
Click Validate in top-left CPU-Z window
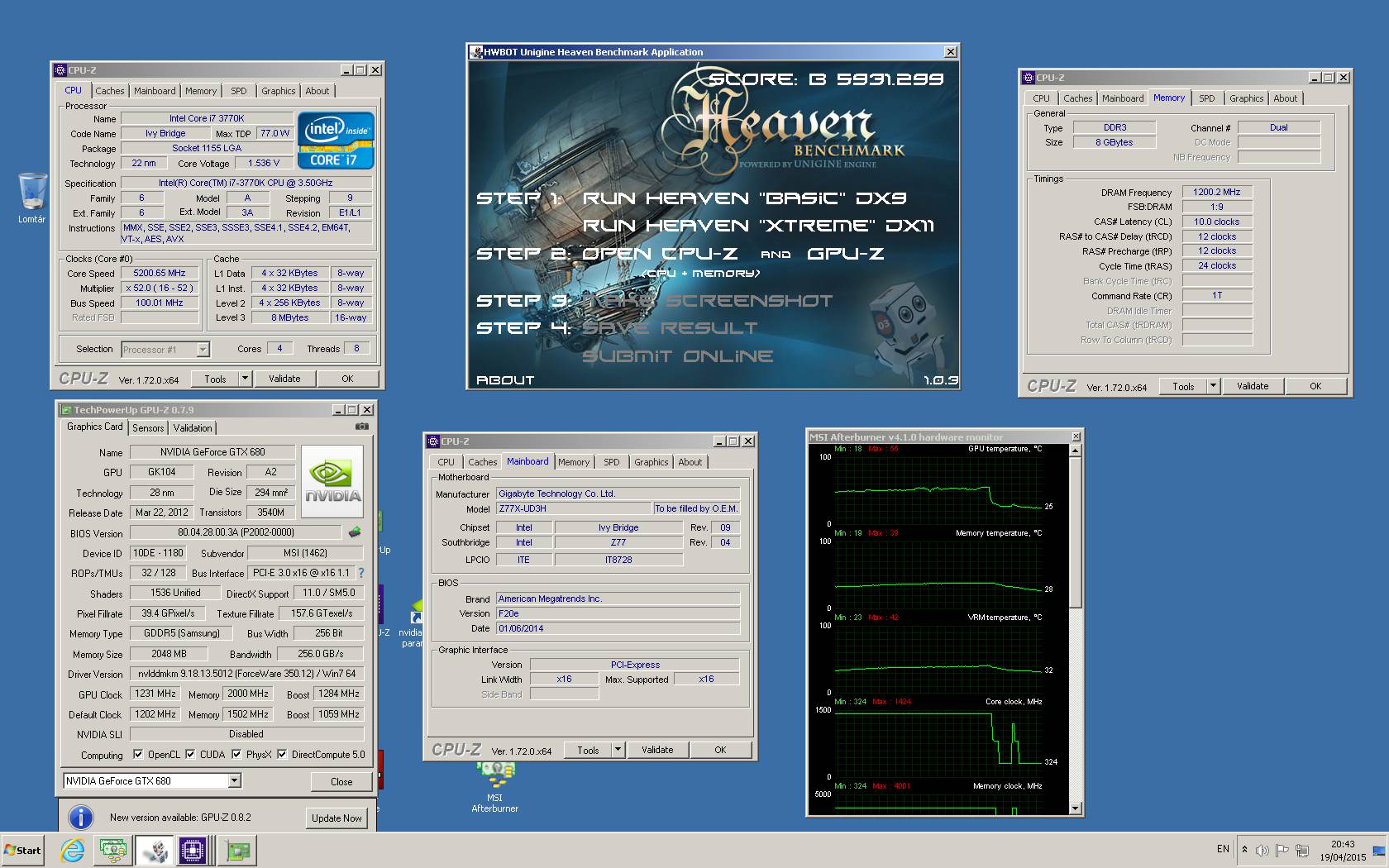(x=284, y=379)
